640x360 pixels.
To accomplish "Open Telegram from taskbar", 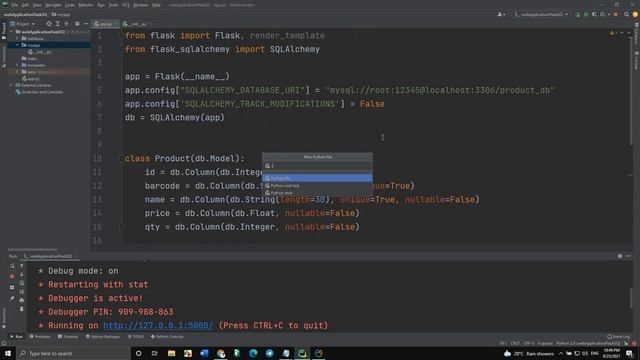I will tap(269, 353).
